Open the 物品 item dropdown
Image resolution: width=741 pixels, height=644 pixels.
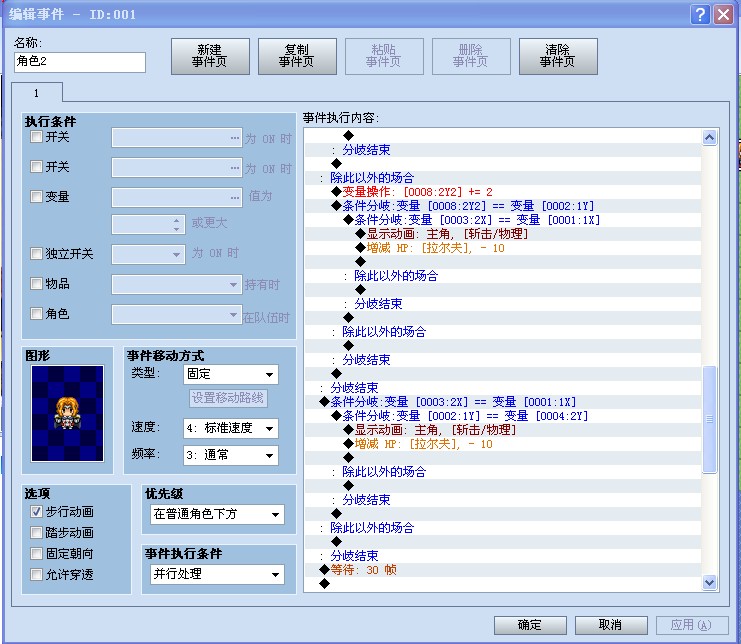pyautogui.click(x=177, y=284)
